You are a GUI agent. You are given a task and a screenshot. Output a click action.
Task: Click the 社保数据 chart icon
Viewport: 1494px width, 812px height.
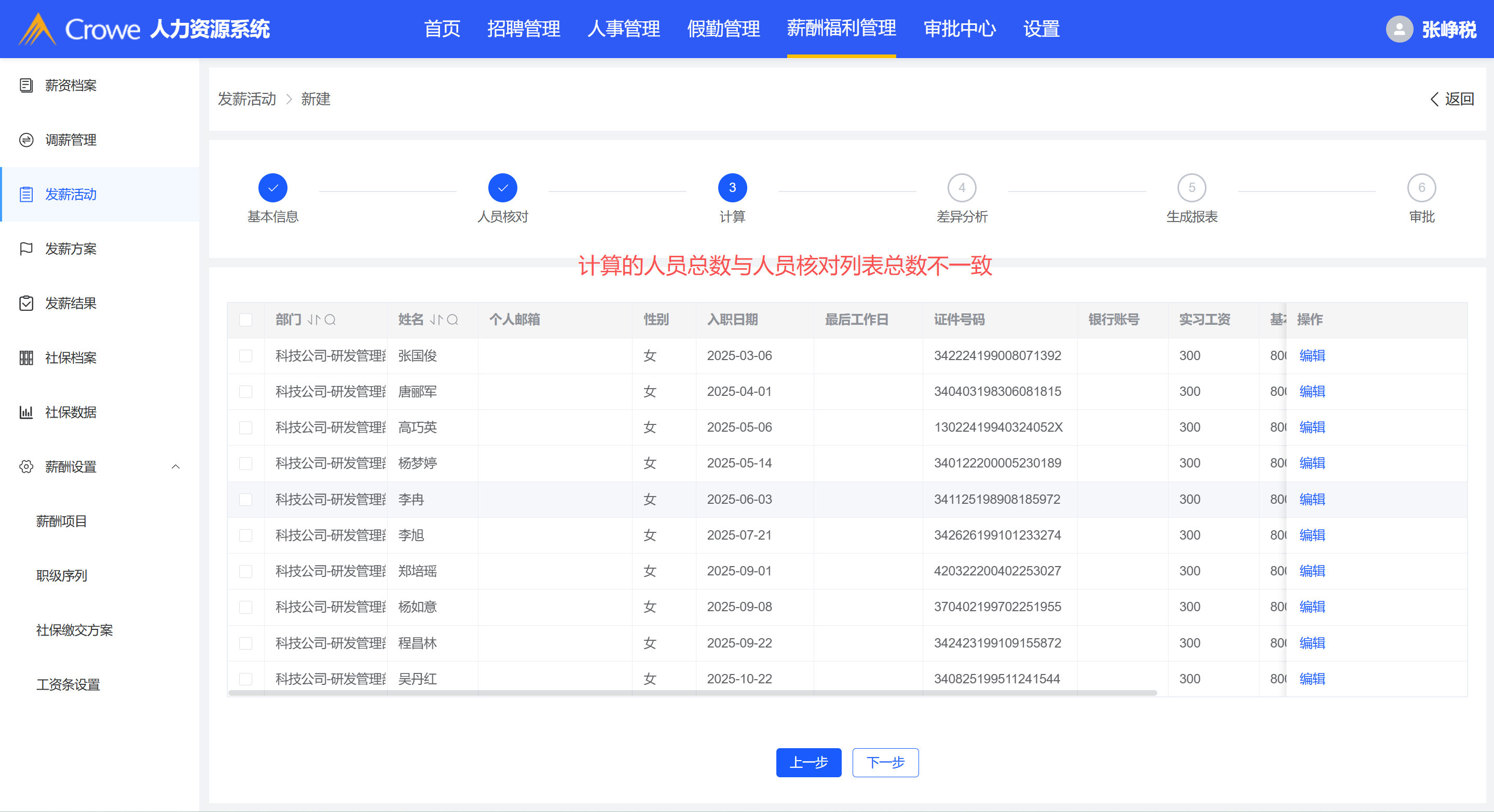26,412
